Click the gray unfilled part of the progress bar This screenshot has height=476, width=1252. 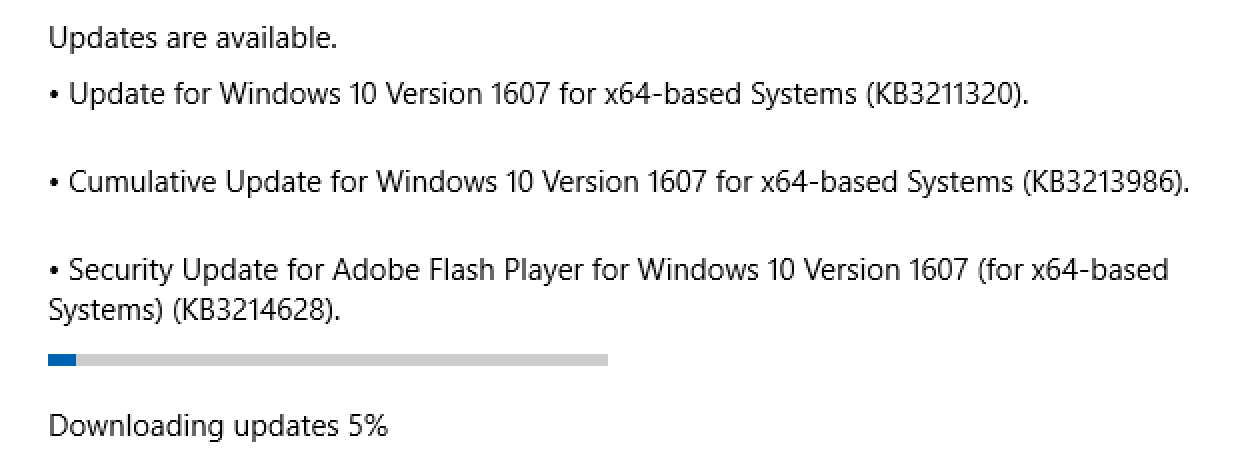coord(342,360)
